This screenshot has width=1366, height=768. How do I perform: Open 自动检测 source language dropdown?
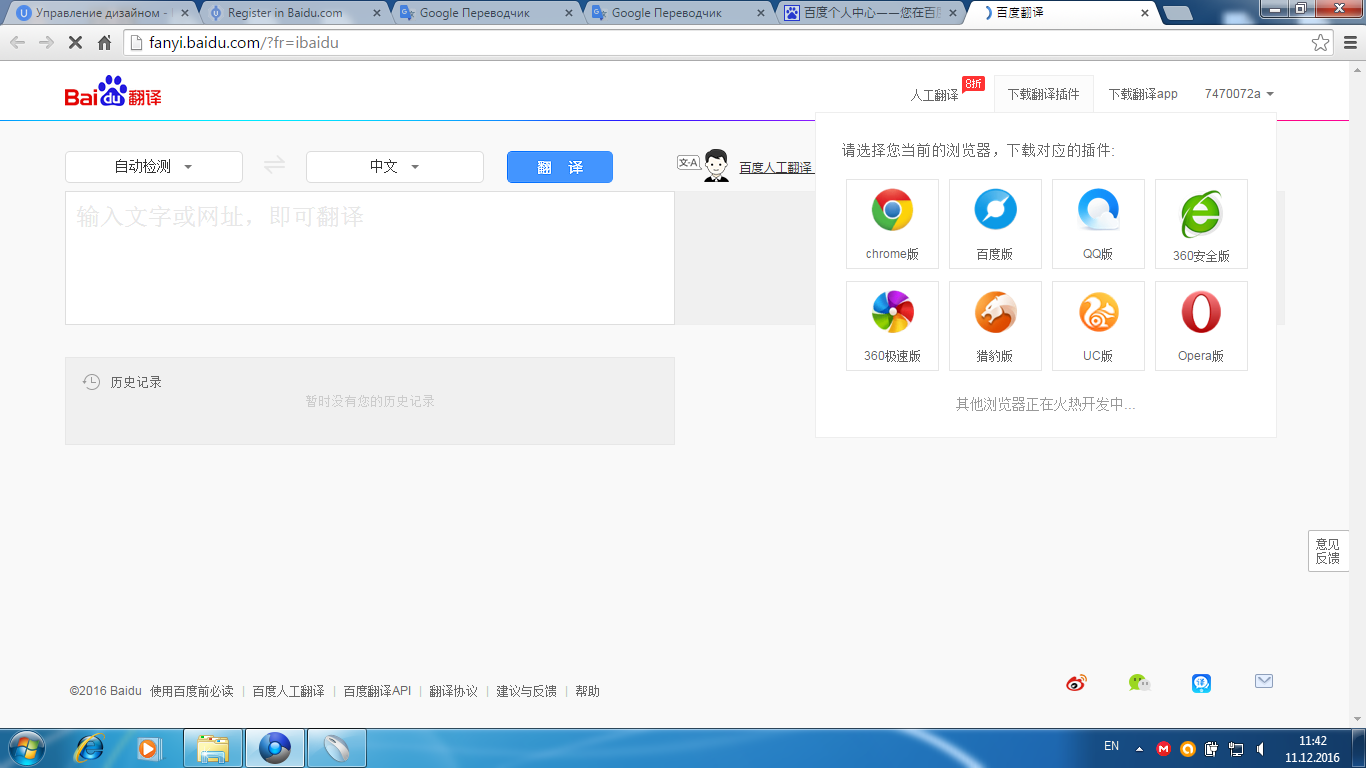154,167
